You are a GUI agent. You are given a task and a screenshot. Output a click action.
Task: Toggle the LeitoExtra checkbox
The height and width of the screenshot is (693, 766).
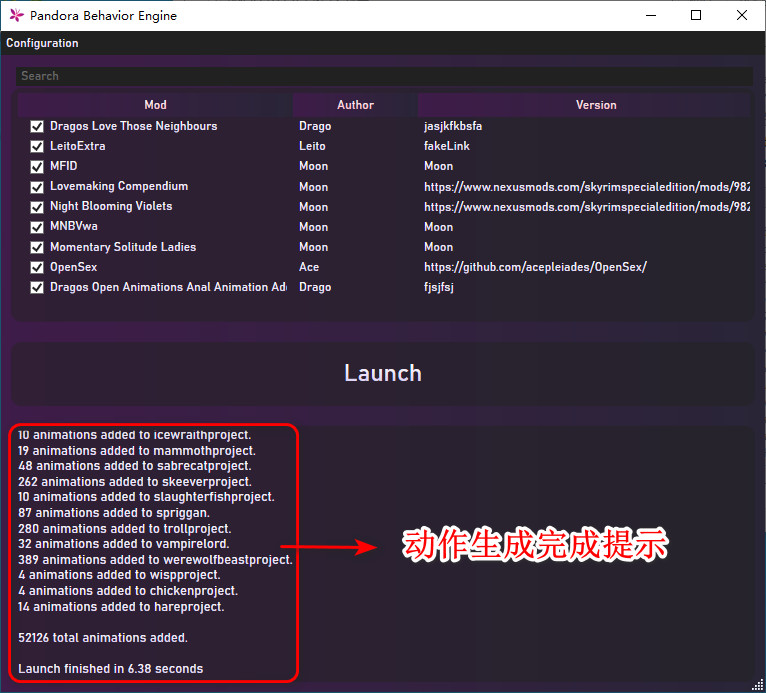coord(37,147)
